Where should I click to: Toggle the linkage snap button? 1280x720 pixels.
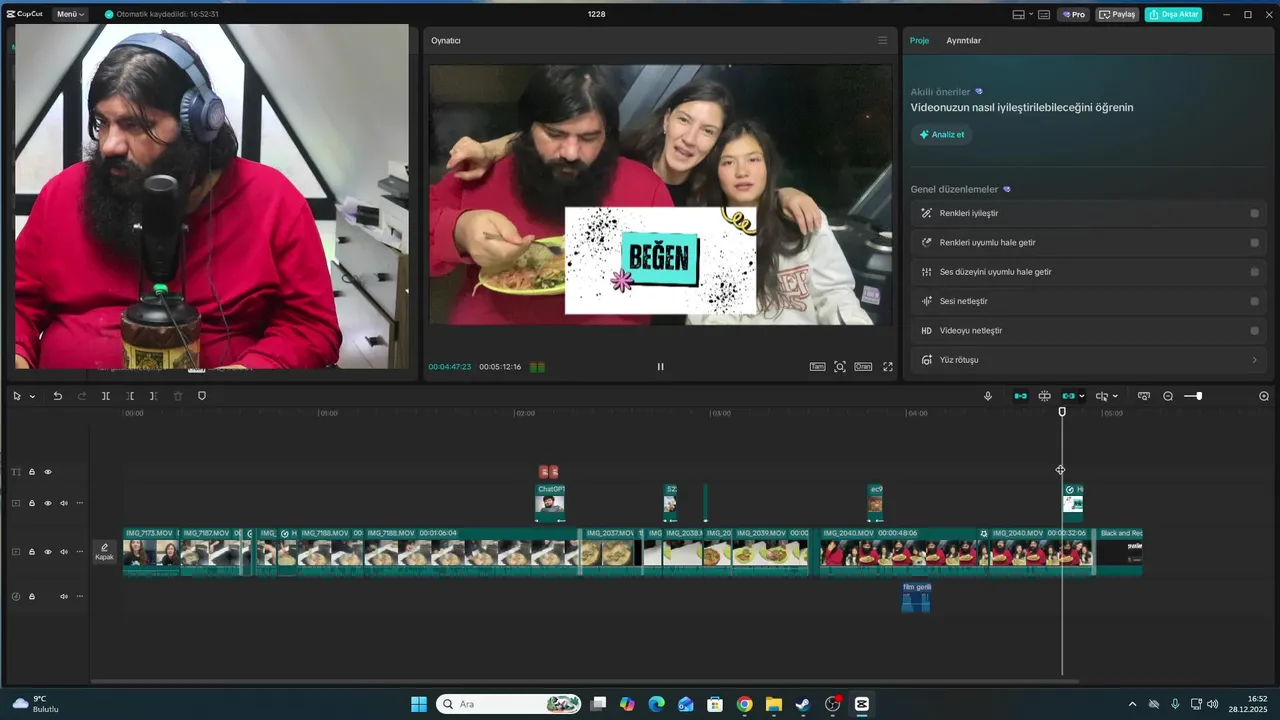pyautogui.click(x=1068, y=396)
